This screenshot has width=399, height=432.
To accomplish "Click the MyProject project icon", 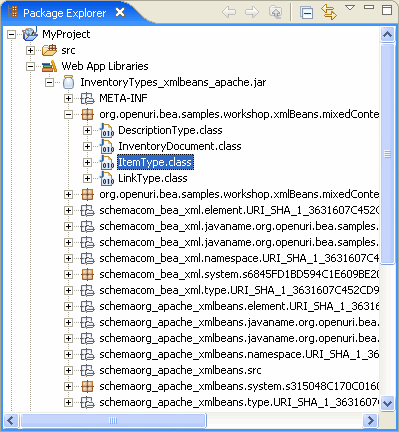I will point(30,34).
